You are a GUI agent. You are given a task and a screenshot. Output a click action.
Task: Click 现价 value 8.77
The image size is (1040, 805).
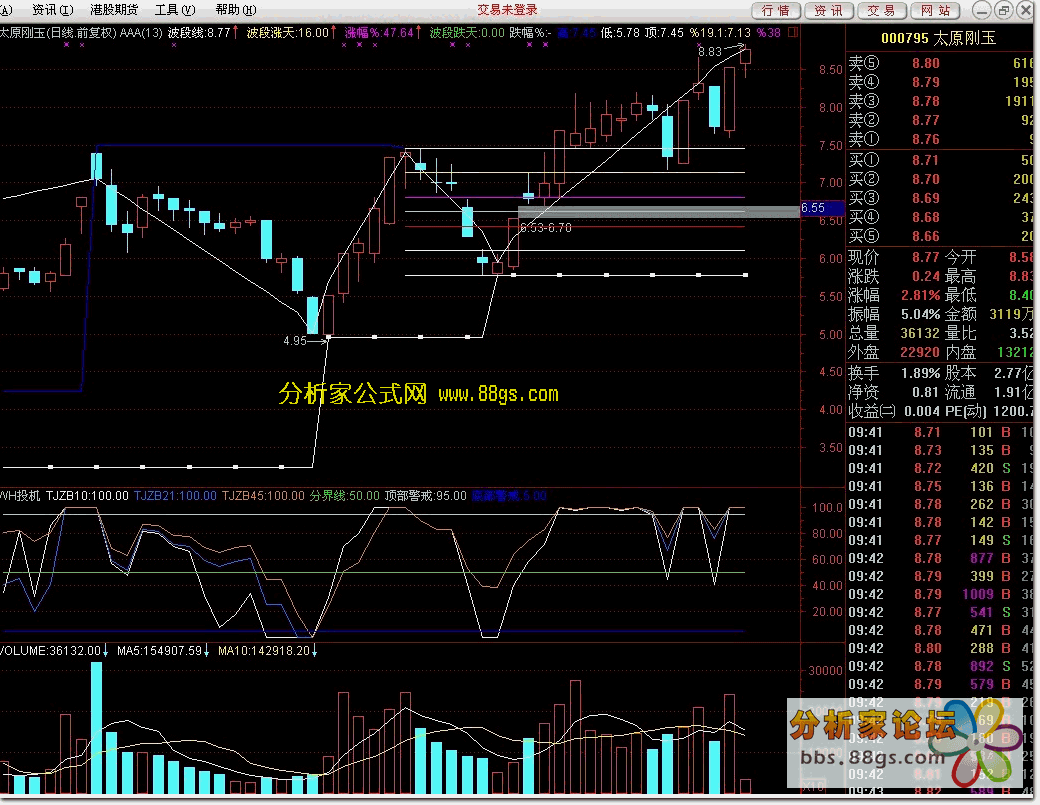(x=925, y=257)
